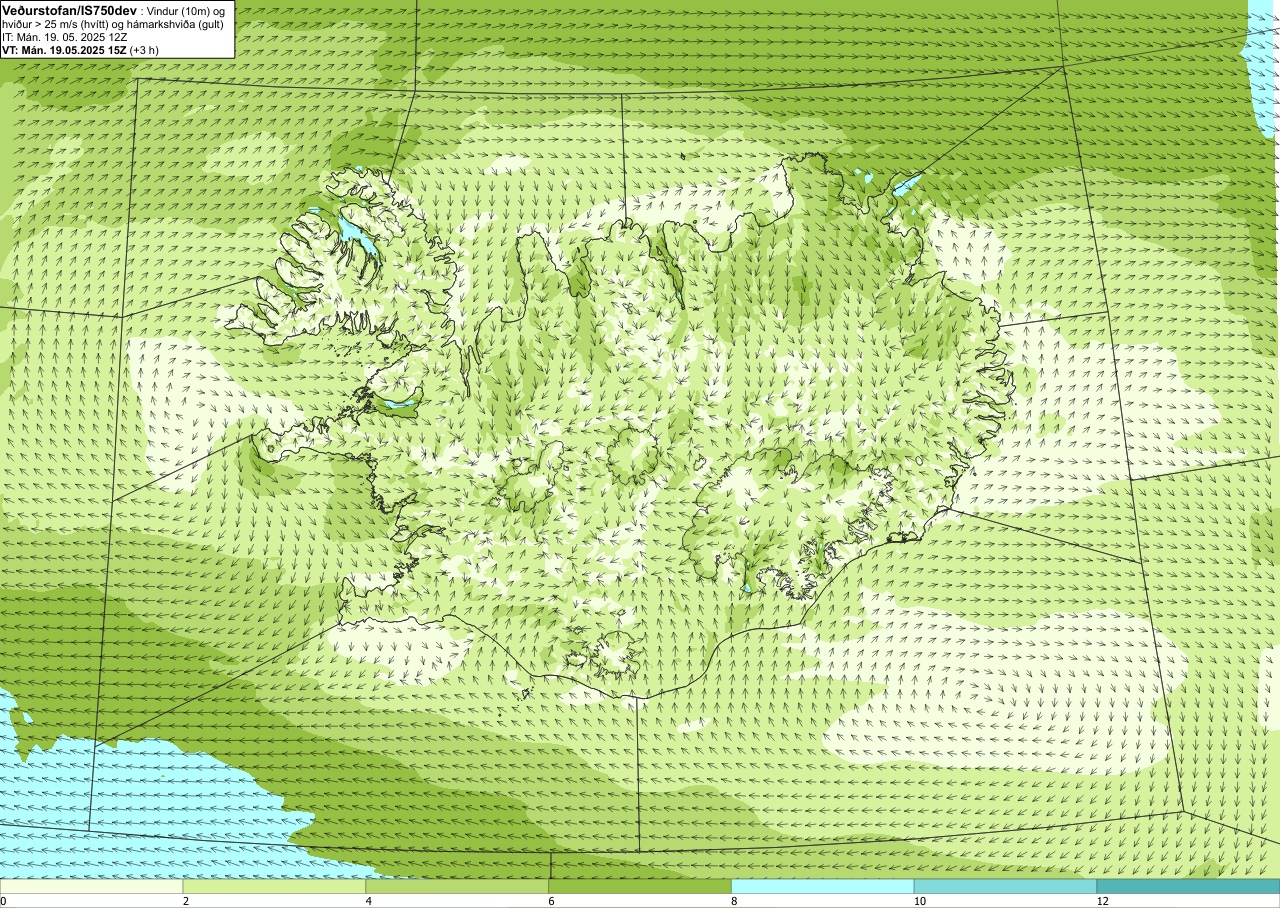Pick the 10–12 m/s turquoise legend swatch
1280x908 pixels.
[1005, 886]
